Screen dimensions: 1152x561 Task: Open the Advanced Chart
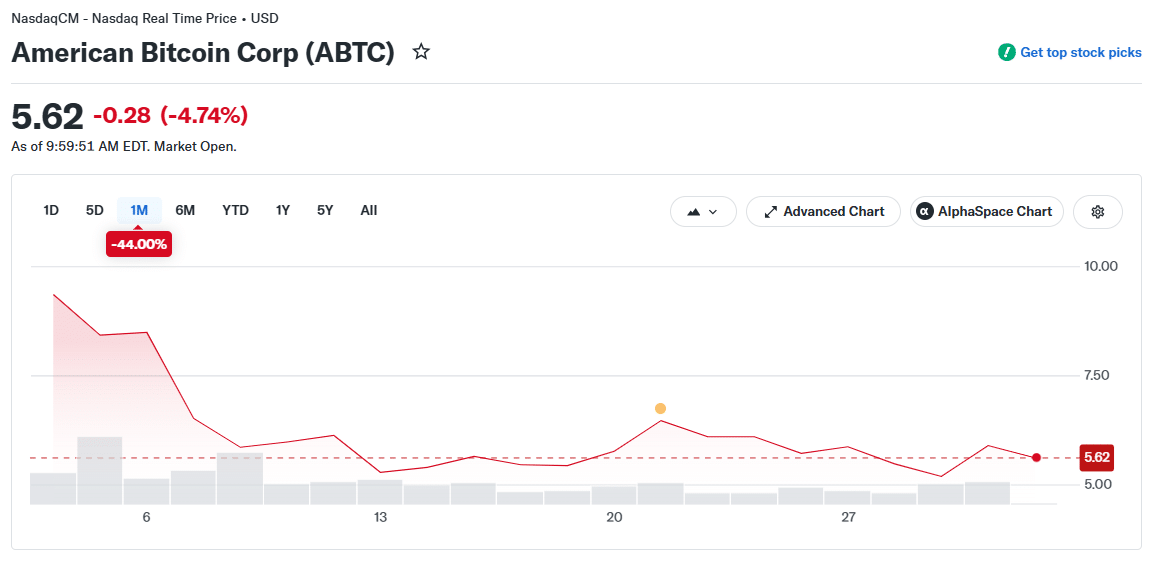click(x=824, y=211)
